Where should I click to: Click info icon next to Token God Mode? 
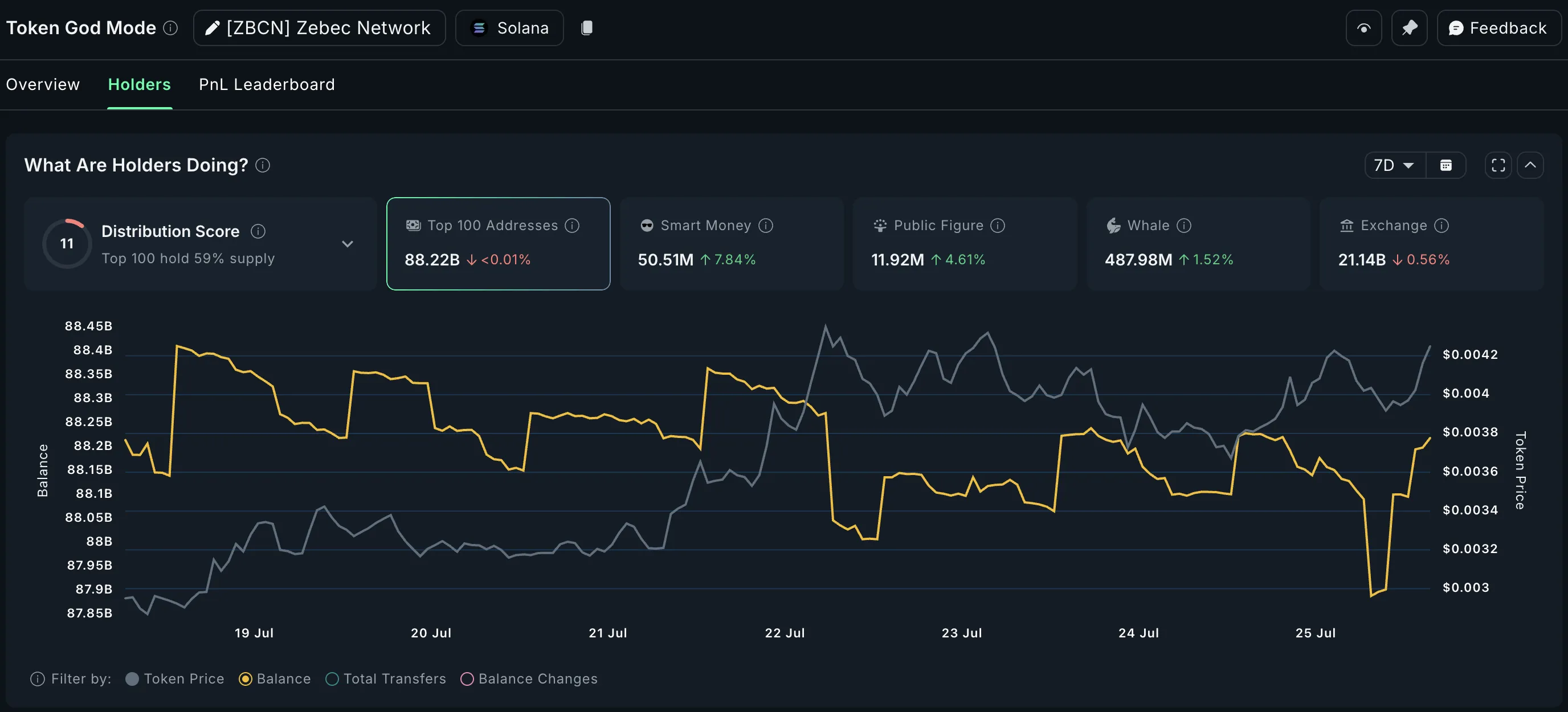[x=171, y=28]
